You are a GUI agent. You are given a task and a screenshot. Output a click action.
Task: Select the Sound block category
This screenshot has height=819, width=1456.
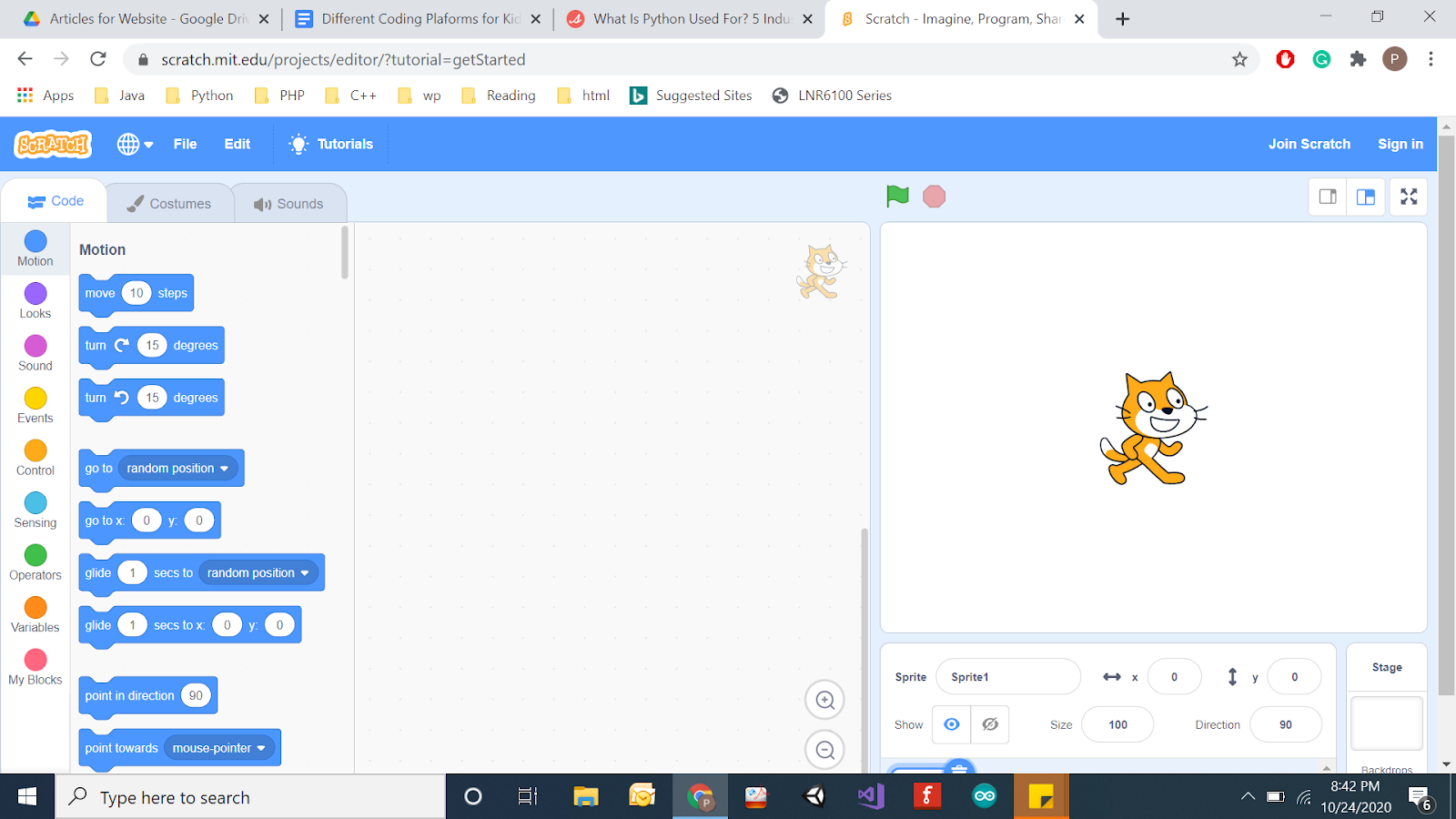click(35, 353)
